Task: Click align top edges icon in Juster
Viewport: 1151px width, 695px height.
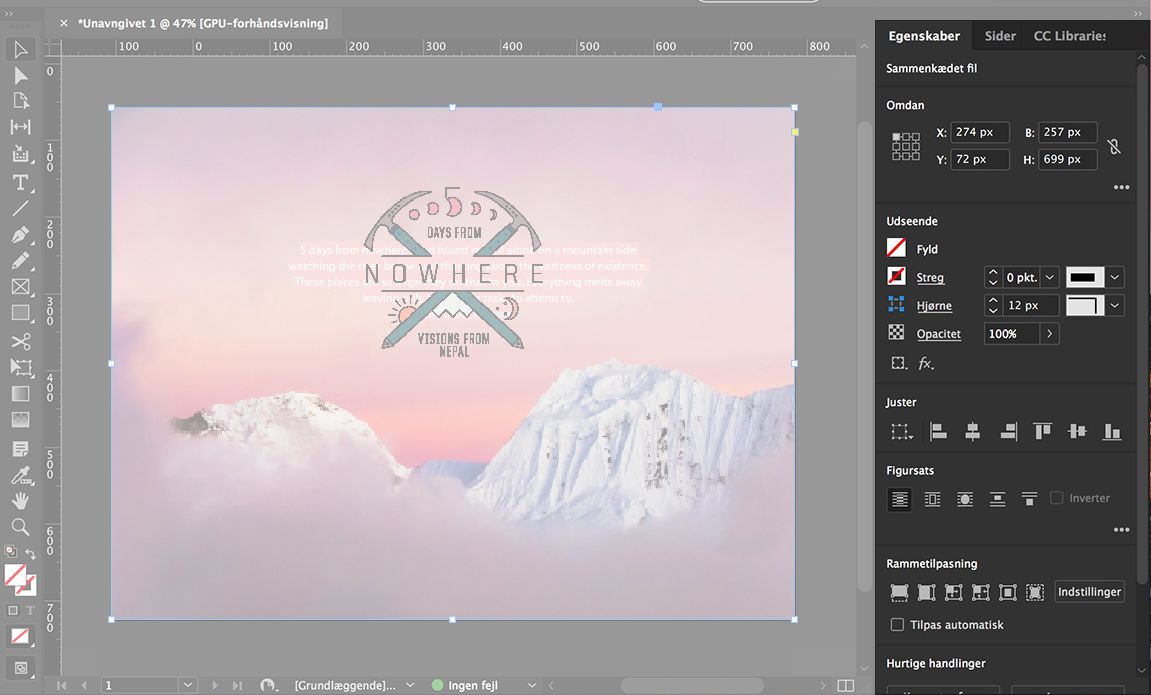Action: 1042,432
